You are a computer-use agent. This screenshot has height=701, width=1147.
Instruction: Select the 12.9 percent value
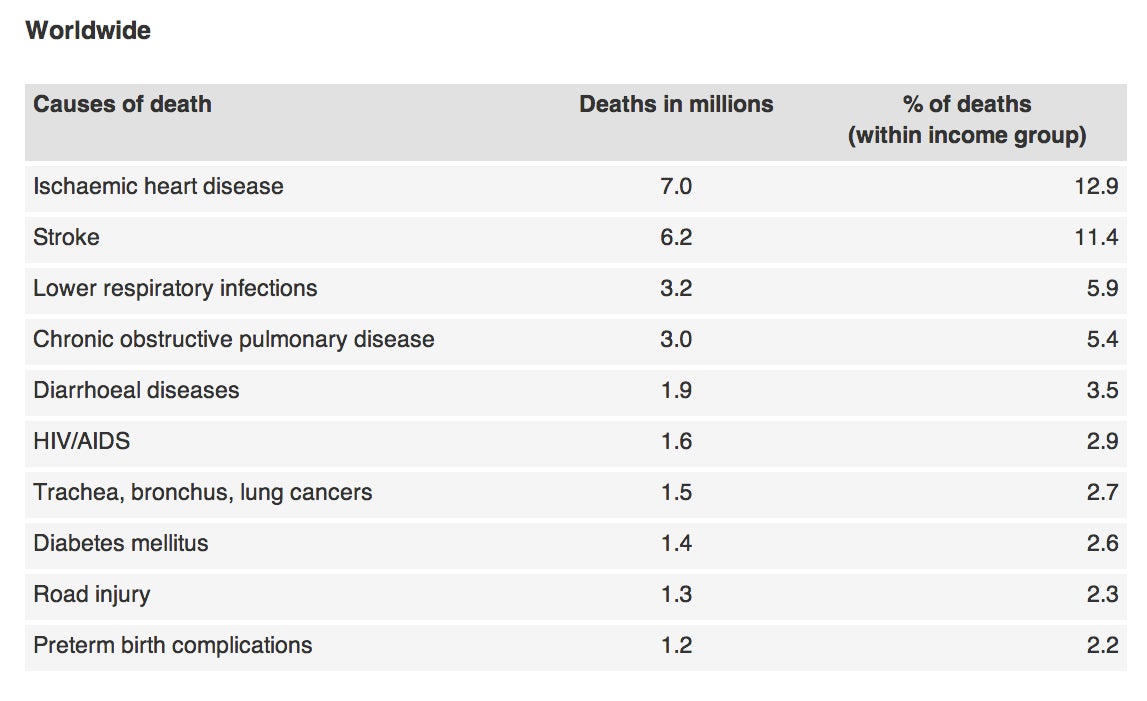click(1096, 187)
